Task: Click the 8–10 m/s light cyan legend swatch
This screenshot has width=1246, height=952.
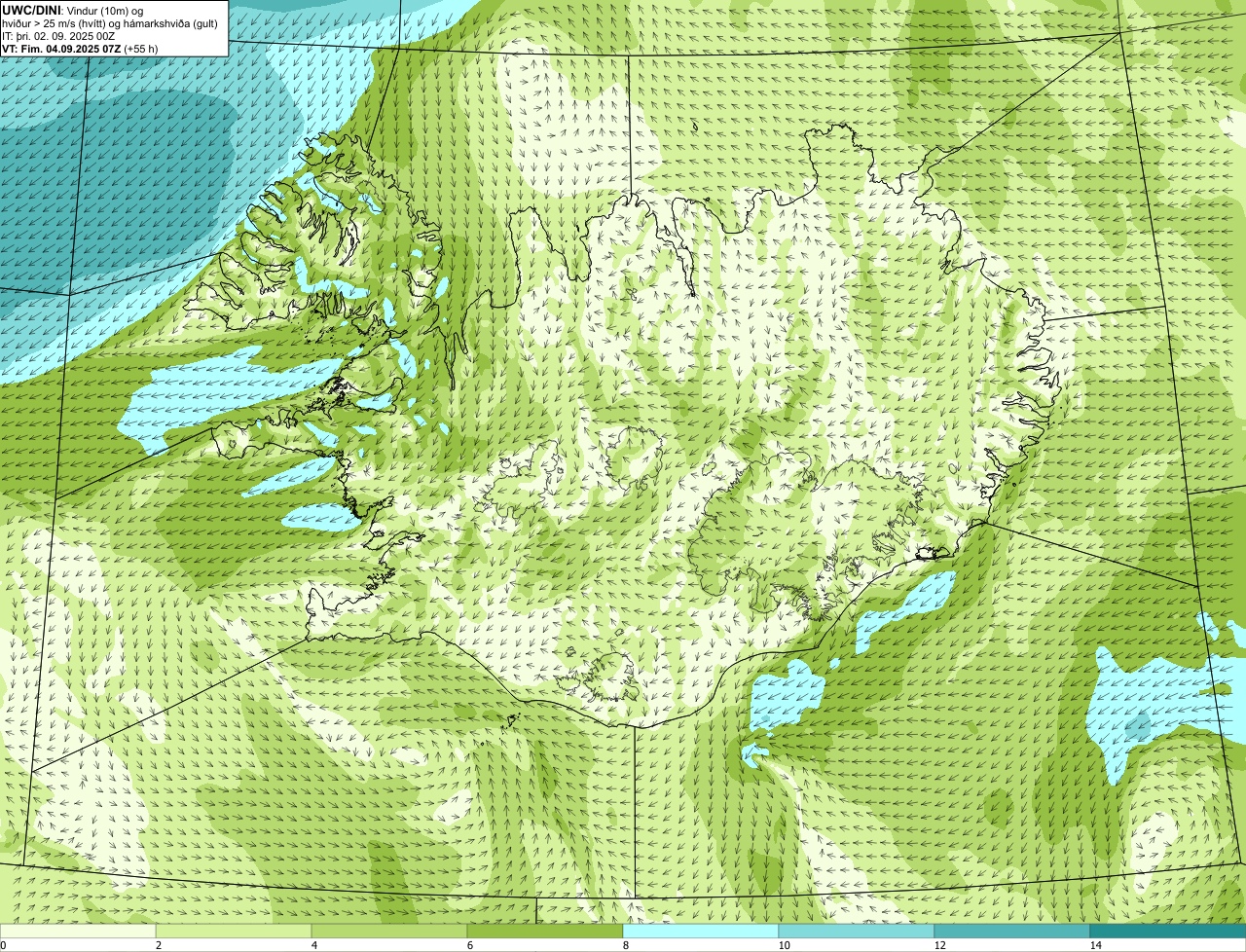Action: [x=701, y=931]
